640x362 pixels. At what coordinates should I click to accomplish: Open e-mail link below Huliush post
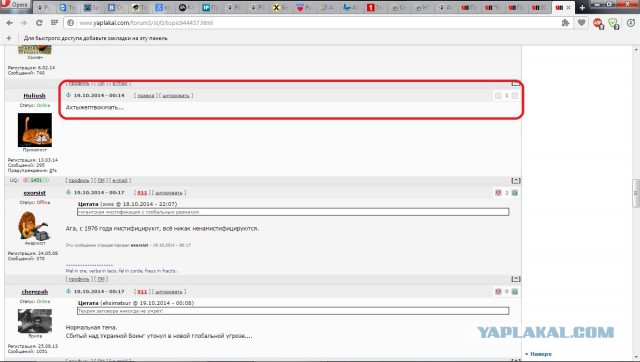pyautogui.click(x=120, y=180)
